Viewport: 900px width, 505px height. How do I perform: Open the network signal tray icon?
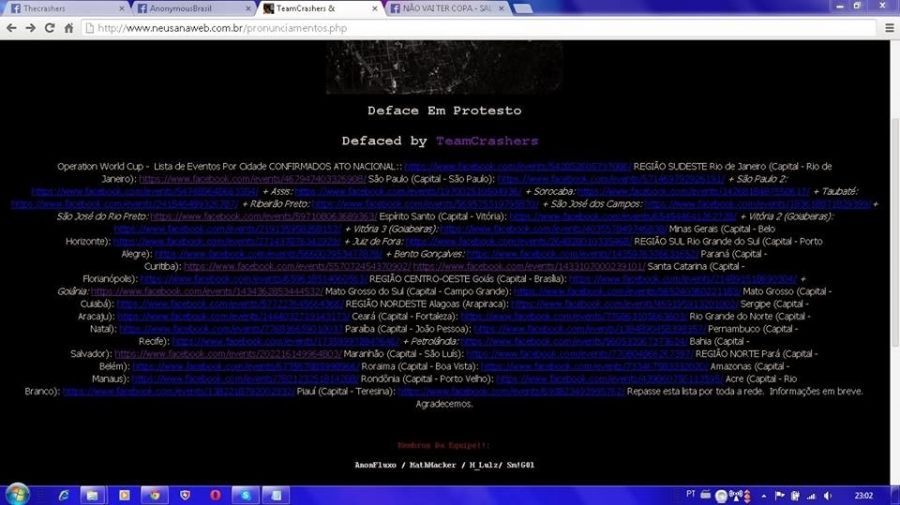[x=811, y=495]
